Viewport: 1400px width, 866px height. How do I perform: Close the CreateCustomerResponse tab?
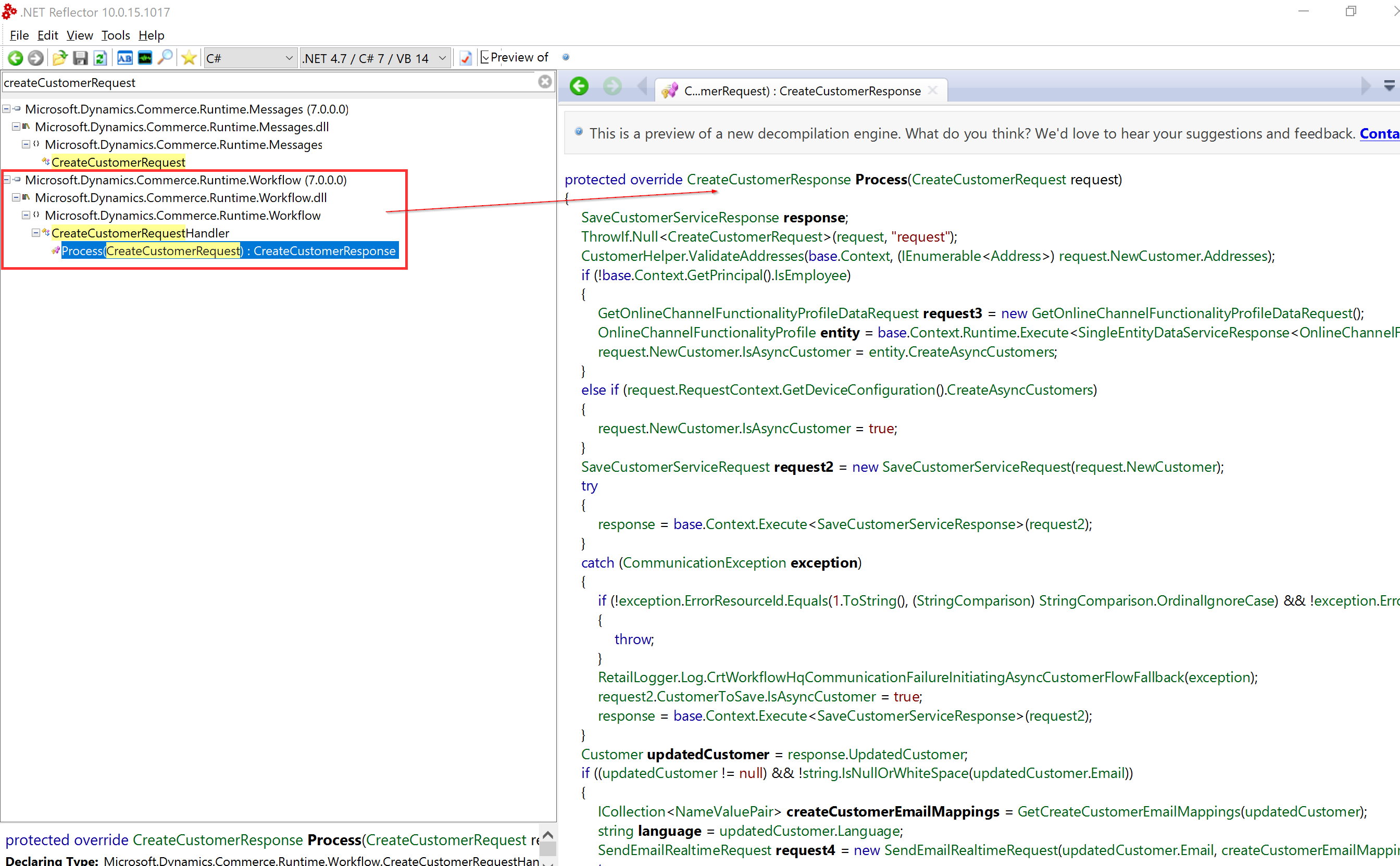click(x=933, y=91)
